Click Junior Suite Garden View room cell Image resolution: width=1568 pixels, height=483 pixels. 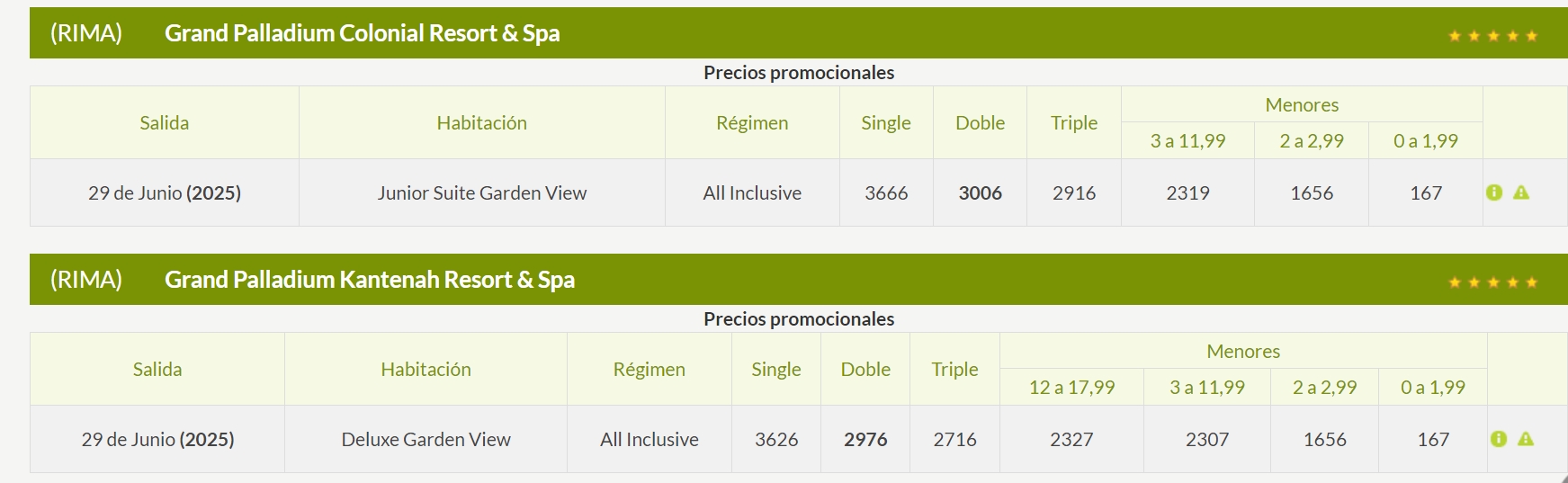(482, 192)
